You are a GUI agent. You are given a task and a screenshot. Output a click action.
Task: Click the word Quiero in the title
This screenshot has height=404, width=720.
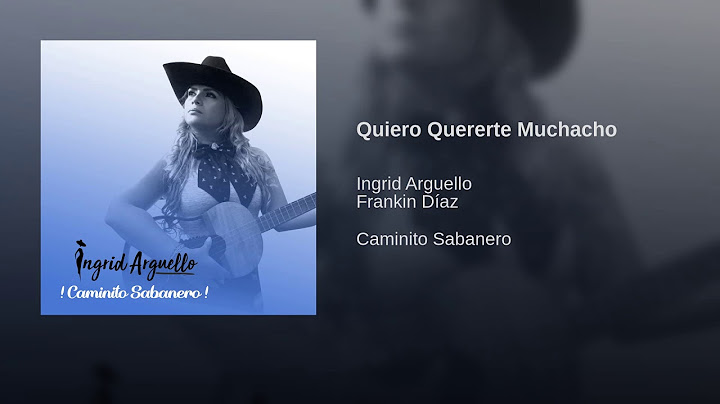point(389,130)
